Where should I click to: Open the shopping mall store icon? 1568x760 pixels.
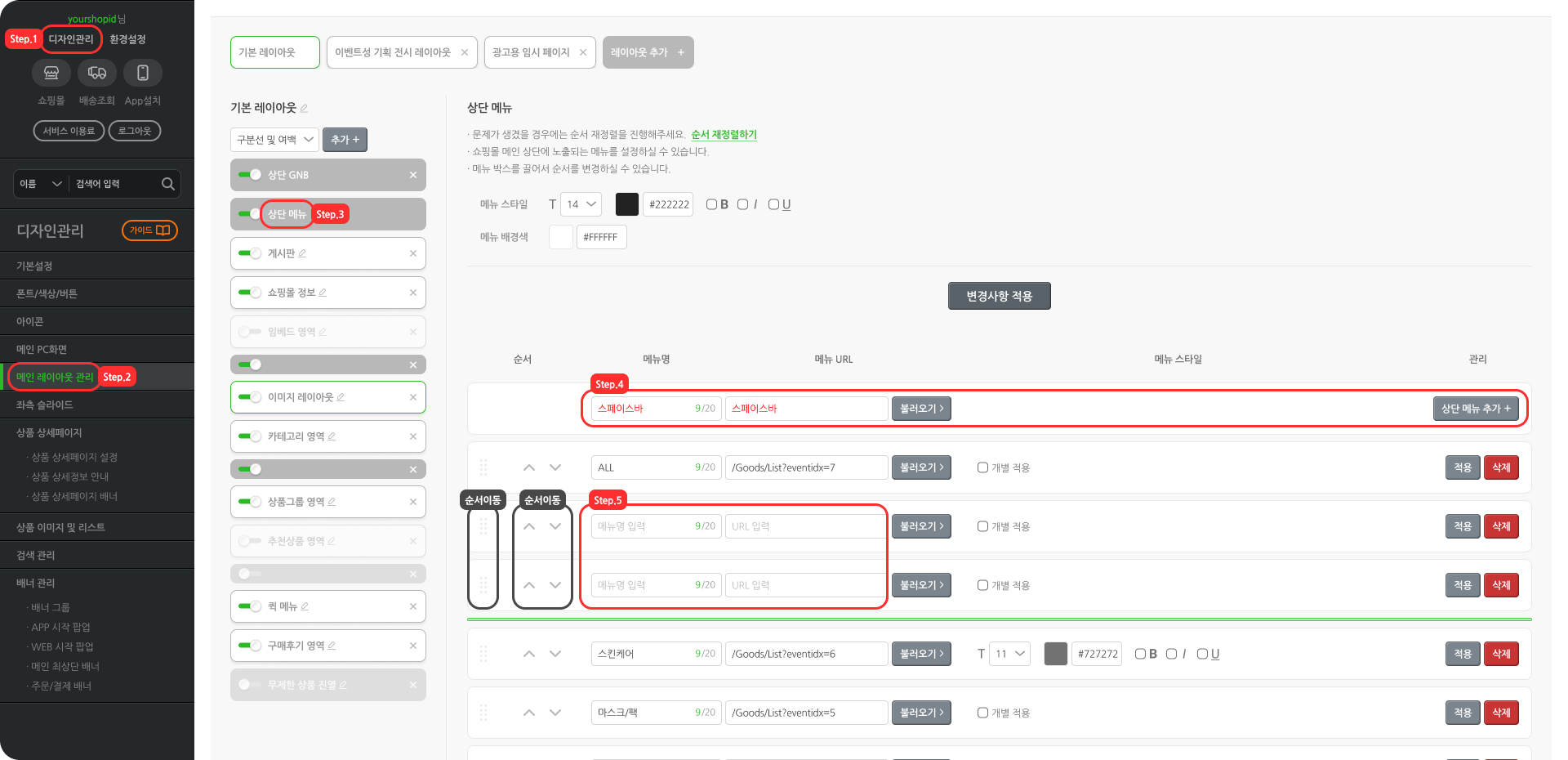tap(51, 73)
